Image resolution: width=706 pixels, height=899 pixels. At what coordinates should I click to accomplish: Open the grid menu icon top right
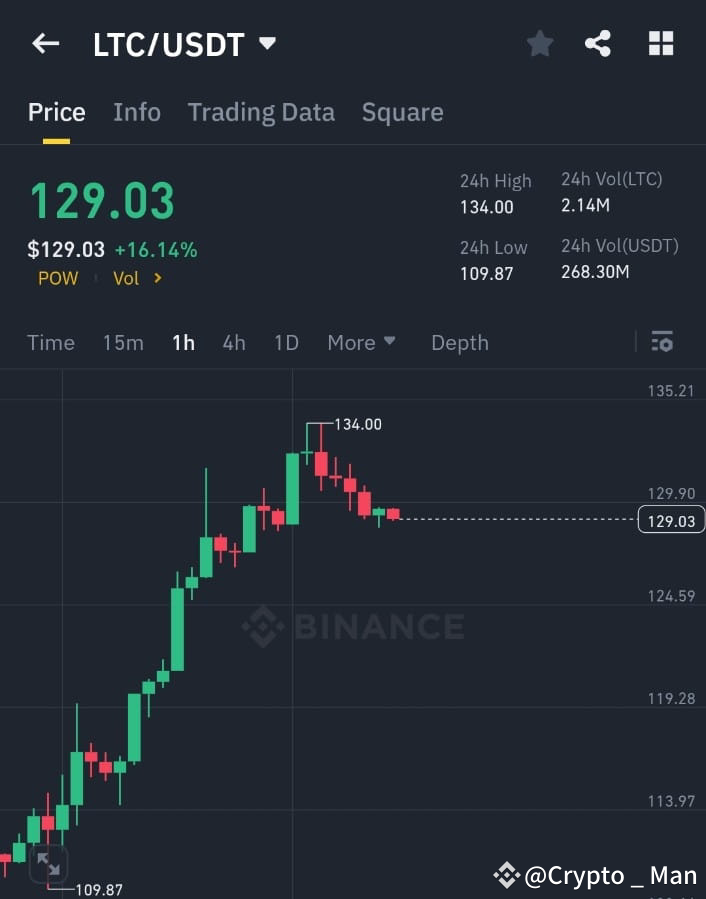pos(661,43)
